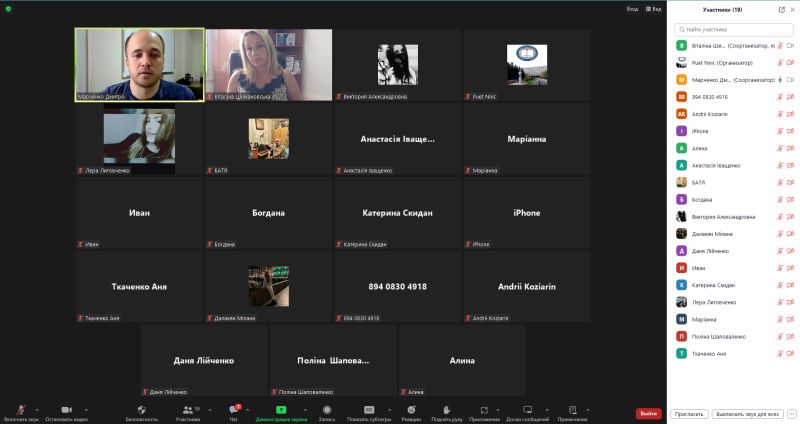The height and width of the screenshot is (424, 800).
Task: Raise hand with Поднять руку icon
Action: (446, 410)
